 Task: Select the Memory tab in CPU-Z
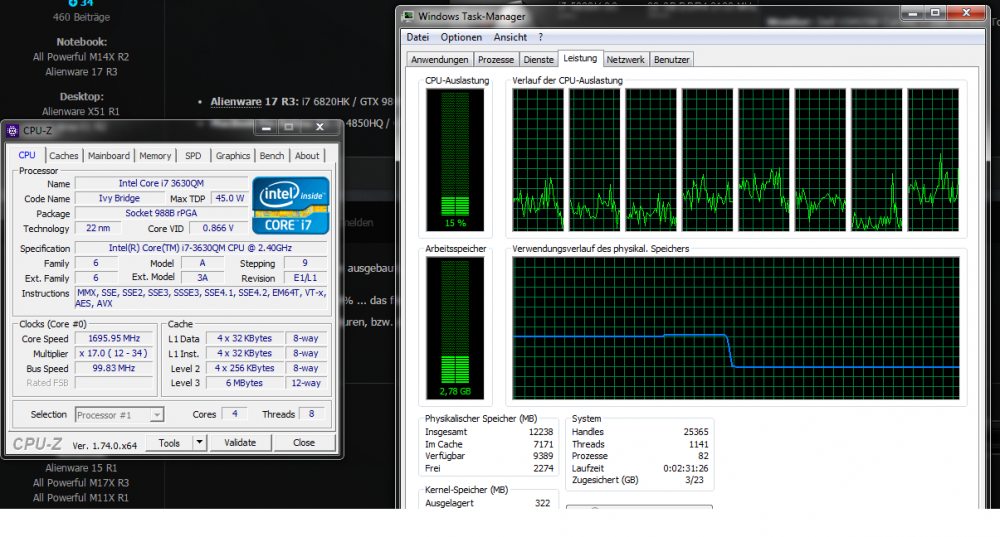point(155,156)
